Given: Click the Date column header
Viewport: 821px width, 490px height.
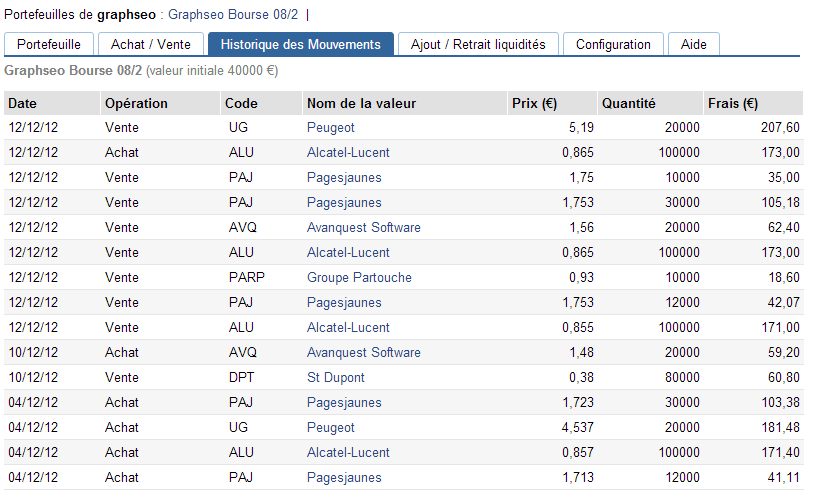Looking at the screenshot, I should 23,103.
